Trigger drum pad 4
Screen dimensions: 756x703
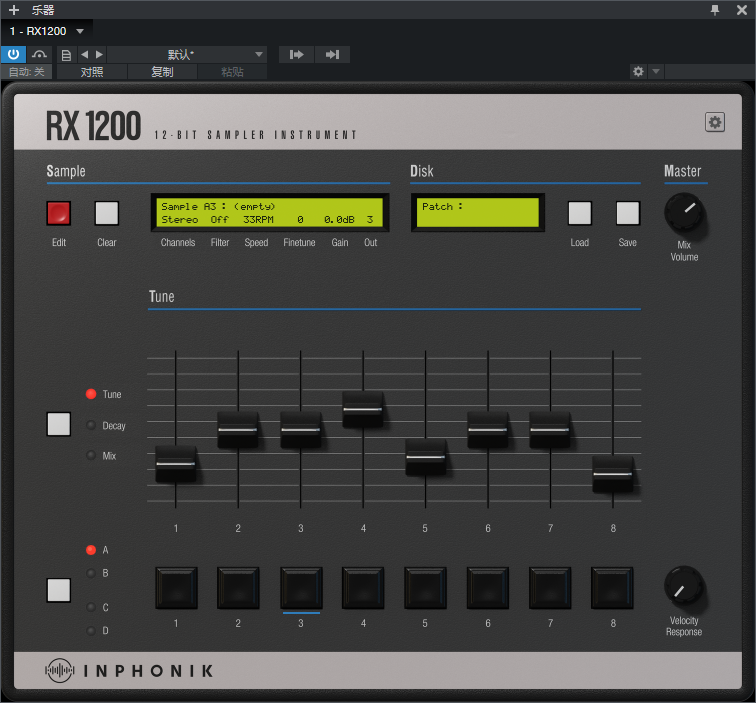[363, 588]
